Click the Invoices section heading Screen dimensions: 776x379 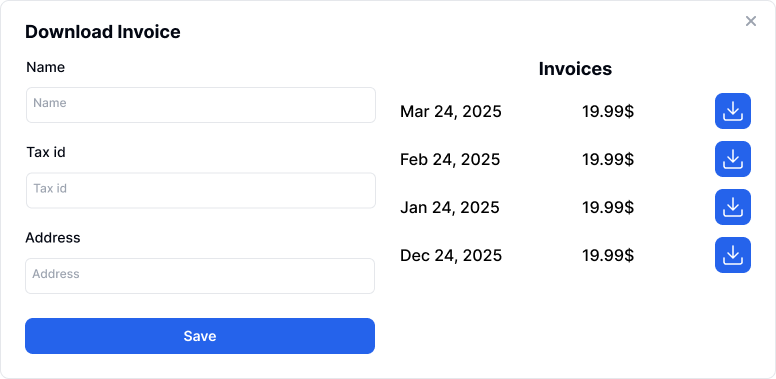coord(575,69)
